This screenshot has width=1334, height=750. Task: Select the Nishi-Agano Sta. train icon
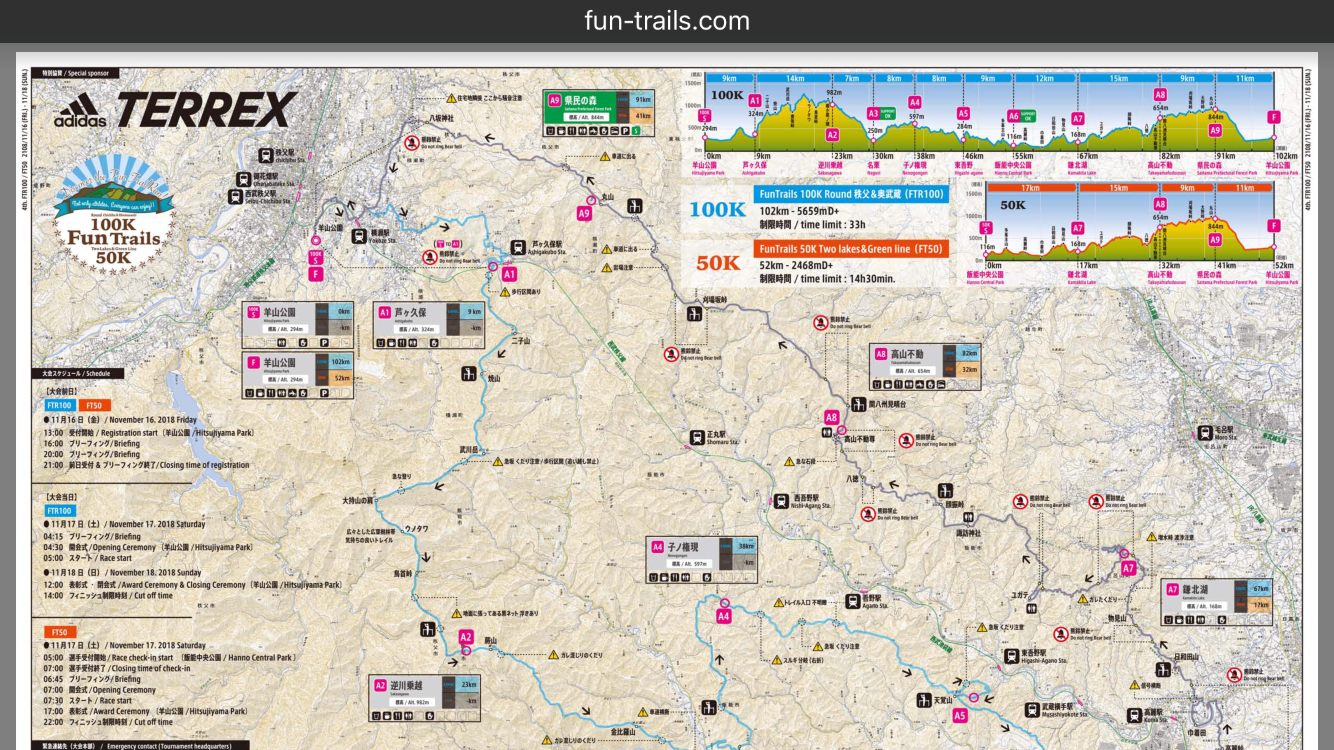click(781, 501)
